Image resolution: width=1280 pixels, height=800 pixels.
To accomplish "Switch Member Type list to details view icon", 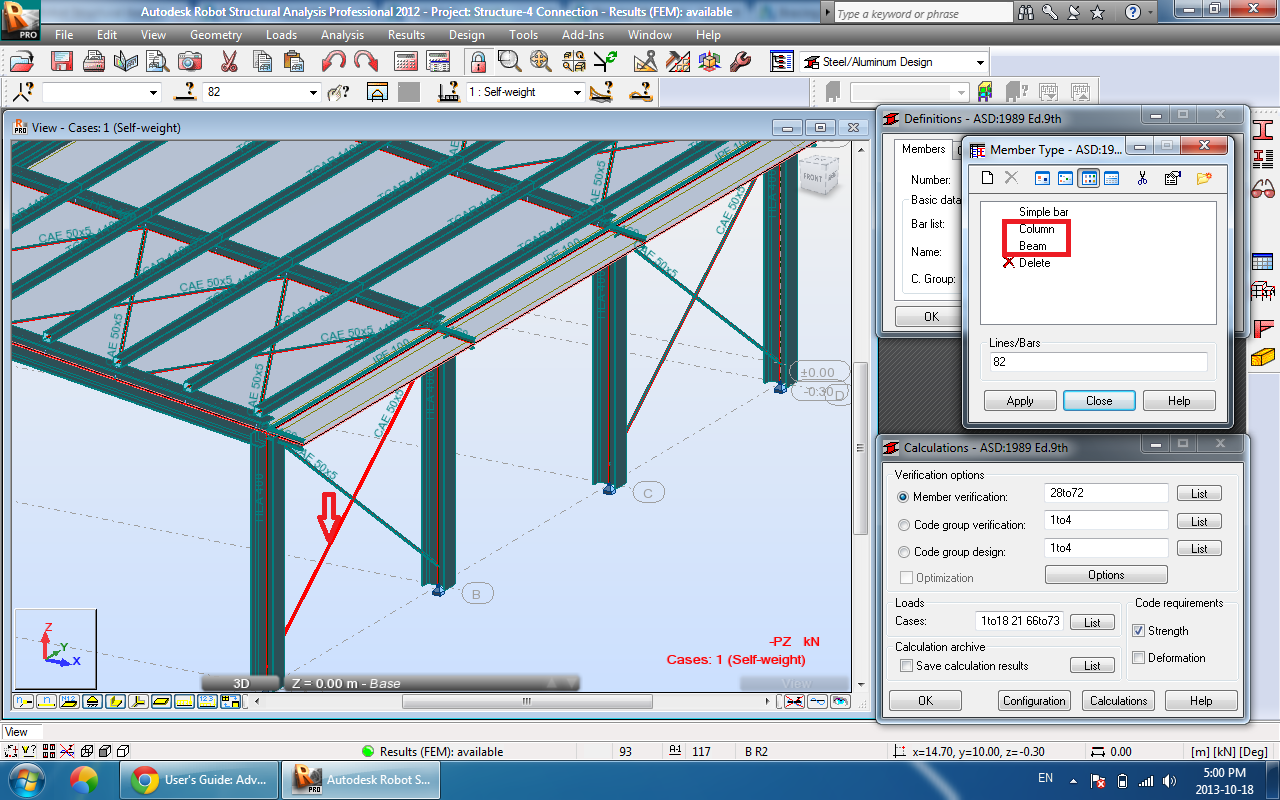I will click(x=1111, y=178).
